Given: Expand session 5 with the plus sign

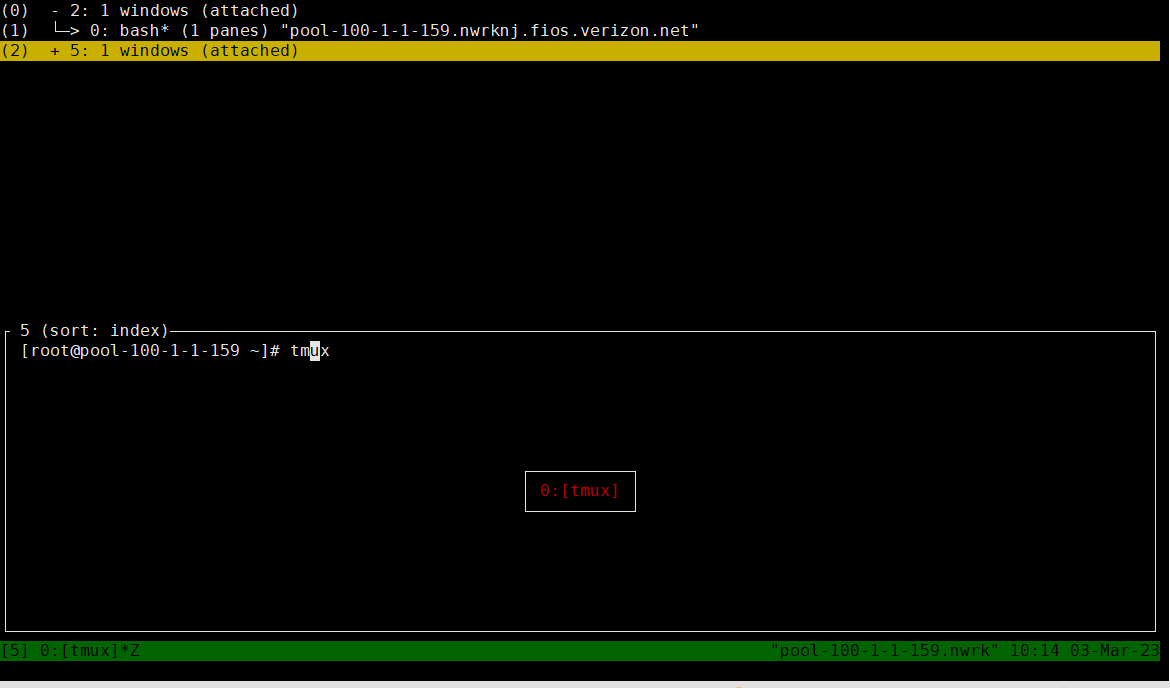Looking at the screenshot, I should 55,51.
